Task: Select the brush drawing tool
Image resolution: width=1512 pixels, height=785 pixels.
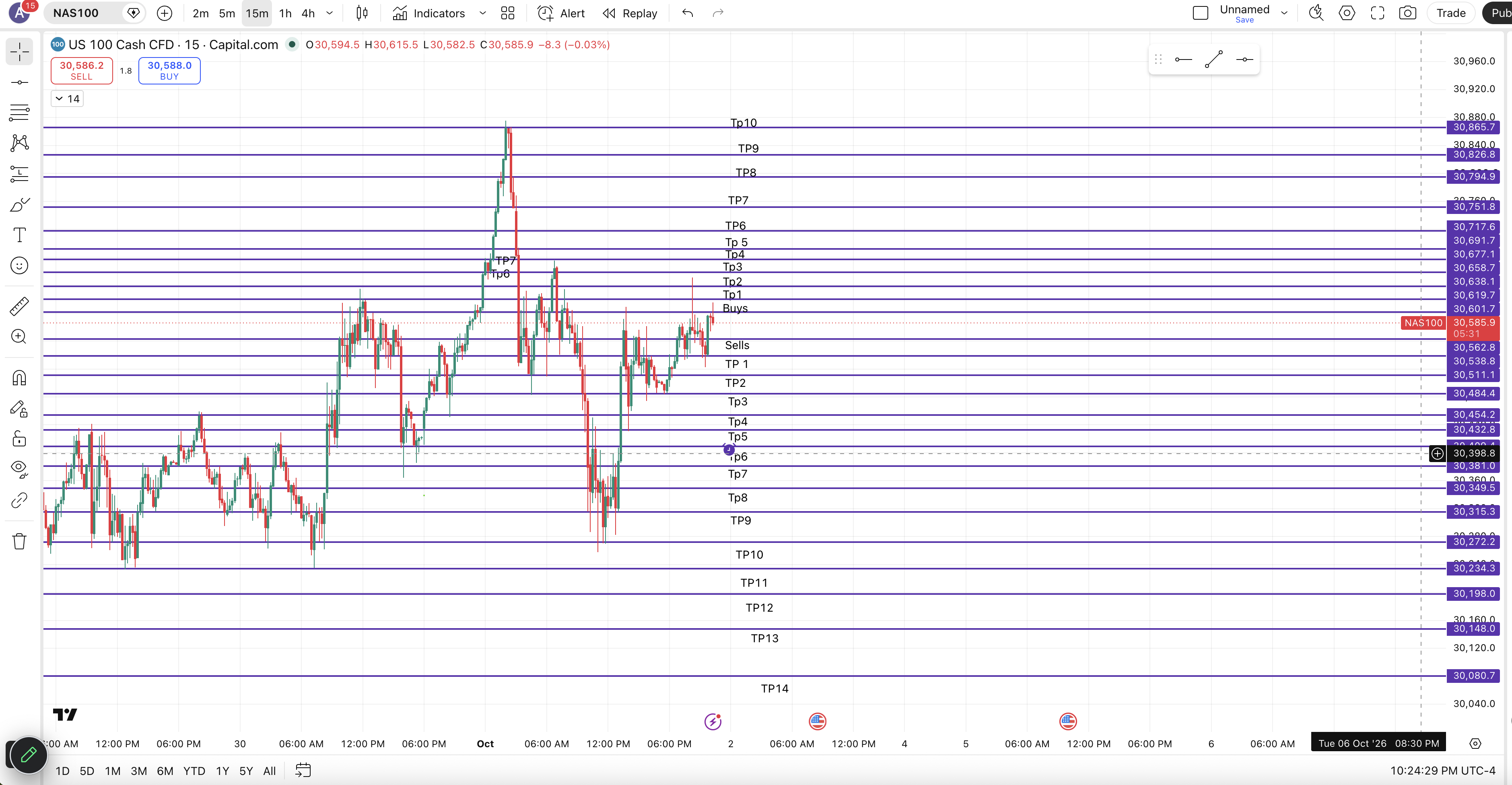Action: tap(19, 204)
